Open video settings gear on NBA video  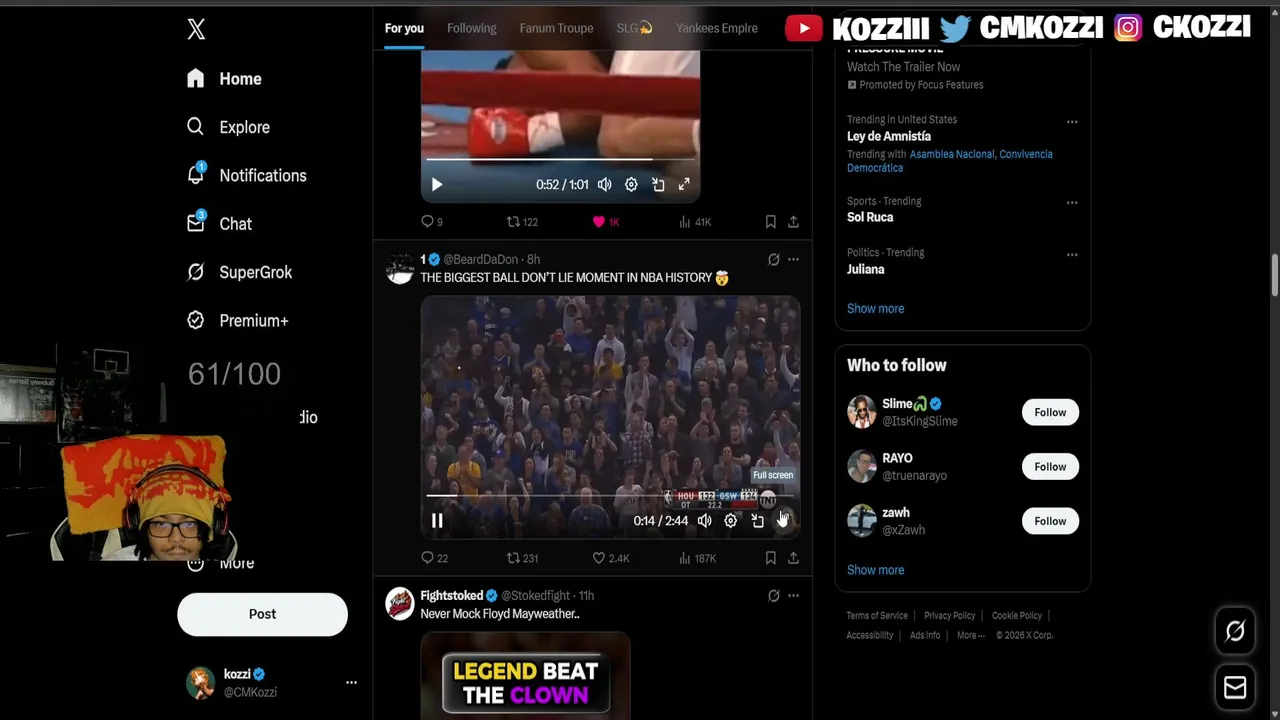click(731, 520)
